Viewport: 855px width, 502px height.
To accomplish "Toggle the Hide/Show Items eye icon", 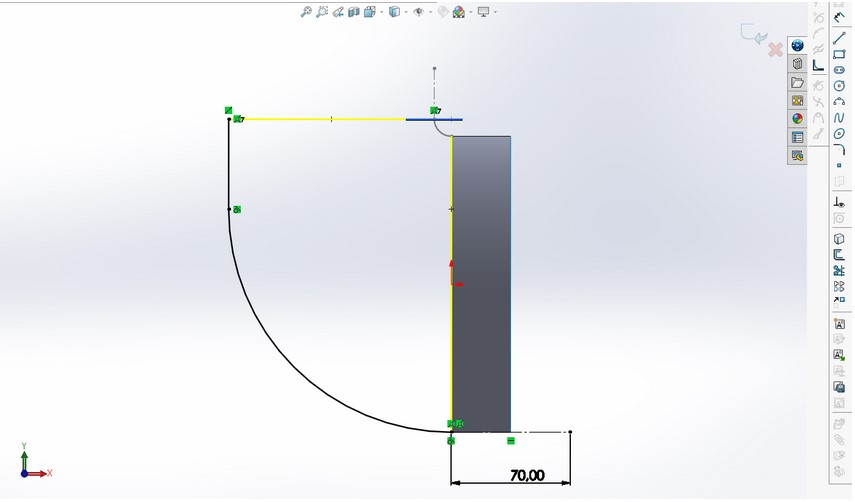I will tap(419, 12).
